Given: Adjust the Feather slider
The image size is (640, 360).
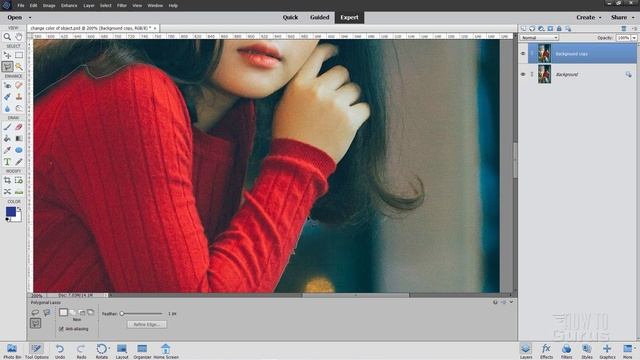Looking at the screenshot, I should click(122, 313).
